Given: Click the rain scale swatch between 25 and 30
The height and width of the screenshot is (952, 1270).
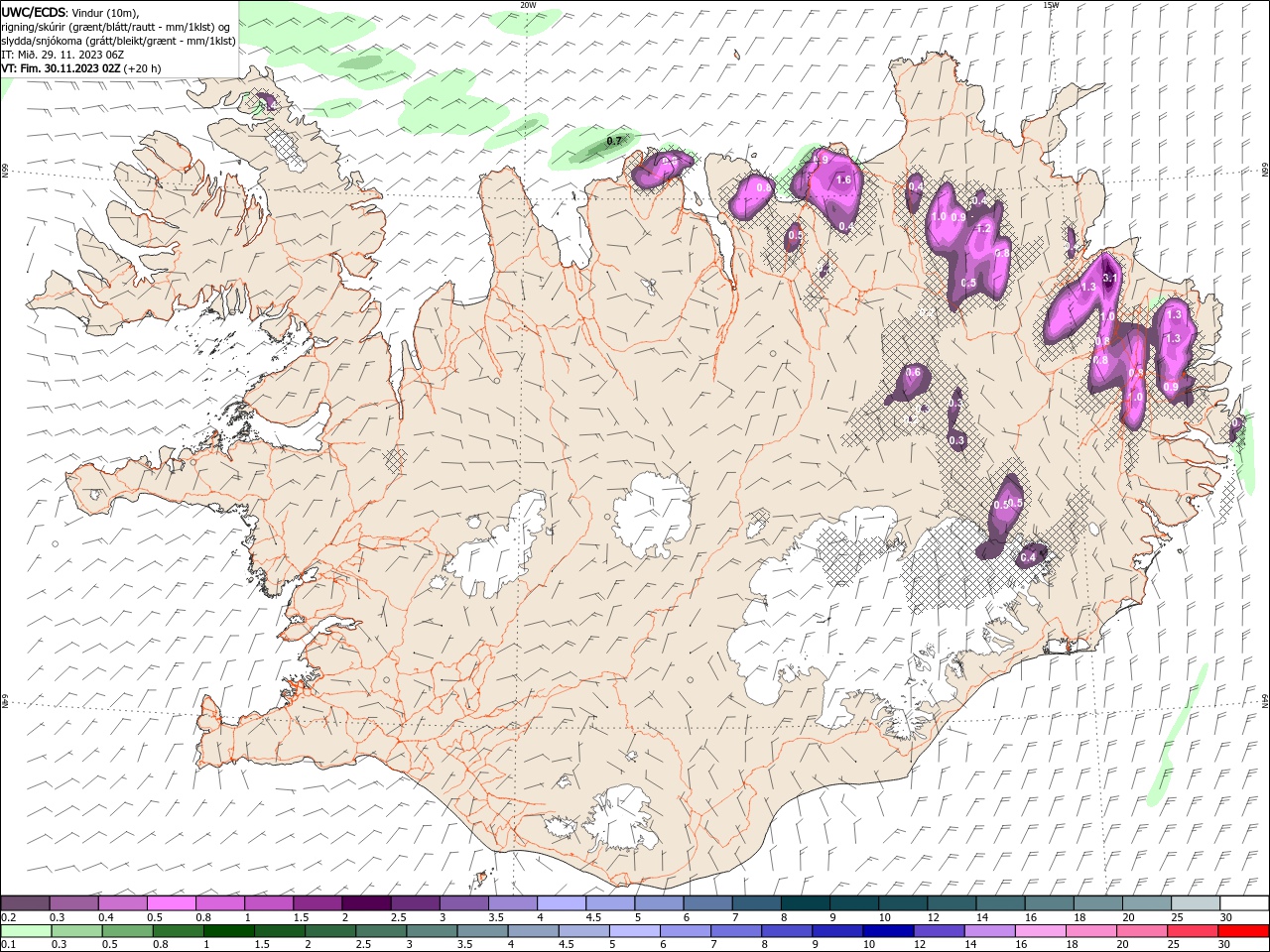Looking at the screenshot, I should point(1191,931).
